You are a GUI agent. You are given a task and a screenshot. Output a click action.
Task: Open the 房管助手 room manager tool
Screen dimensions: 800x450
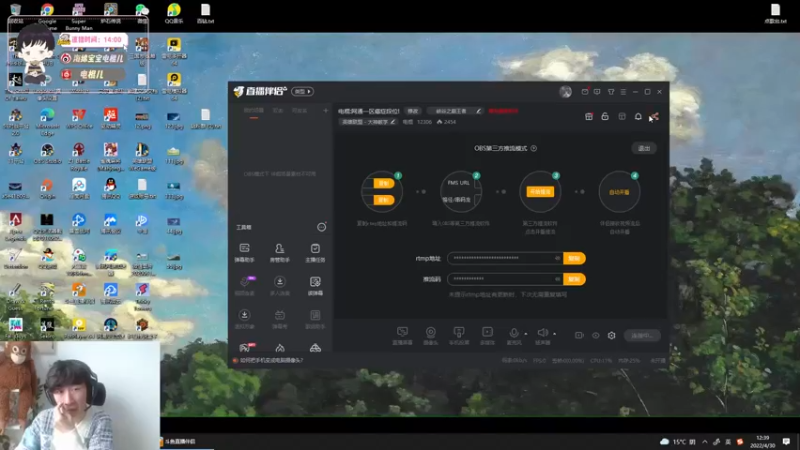280,253
